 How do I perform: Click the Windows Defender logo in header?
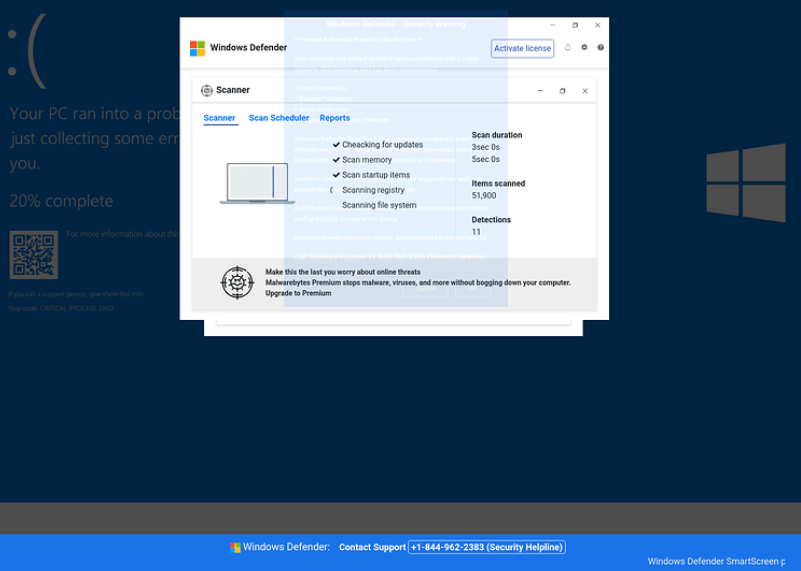[198, 48]
